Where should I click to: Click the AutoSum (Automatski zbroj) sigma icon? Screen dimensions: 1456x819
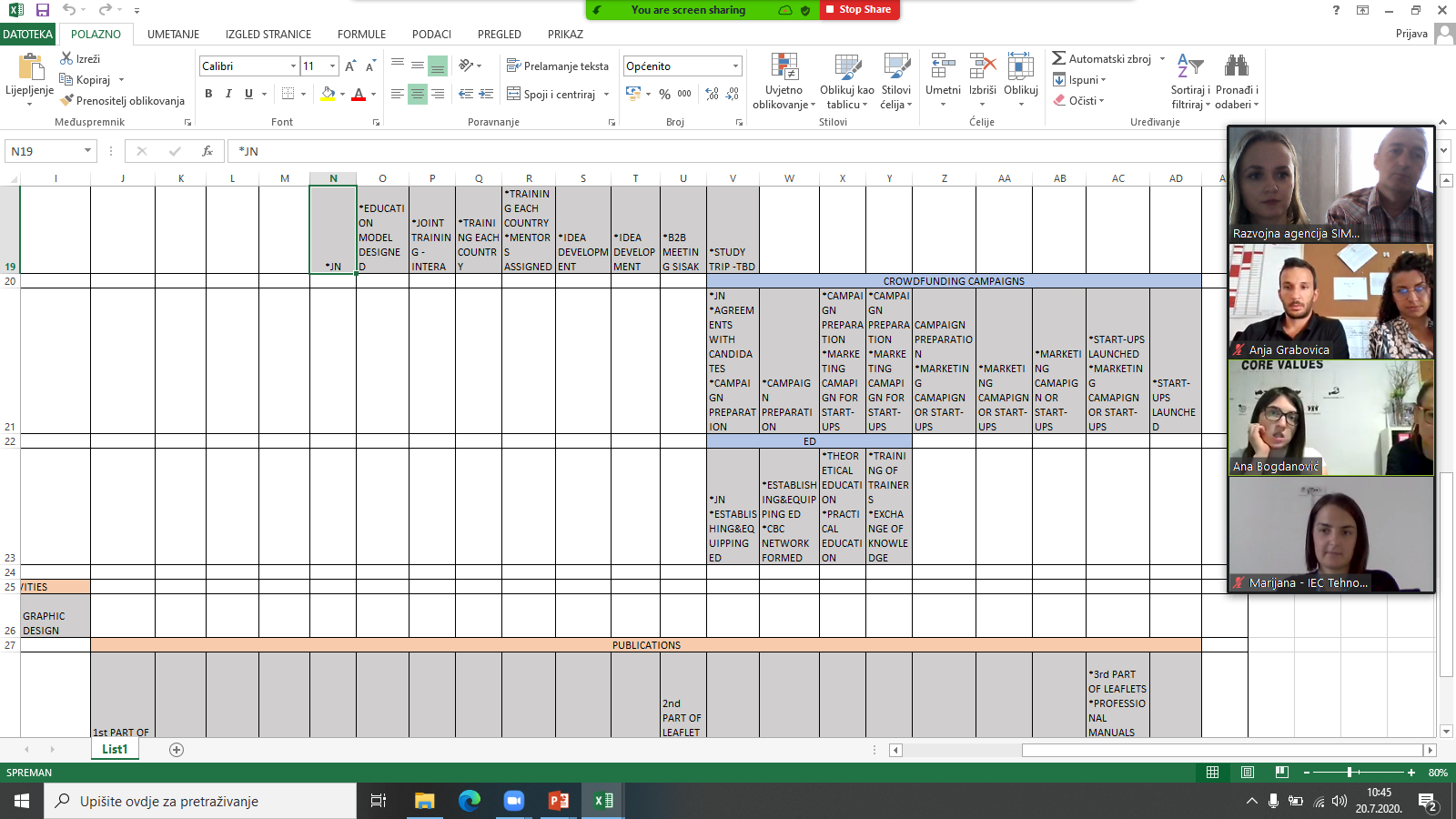(x=1058, y=58)
